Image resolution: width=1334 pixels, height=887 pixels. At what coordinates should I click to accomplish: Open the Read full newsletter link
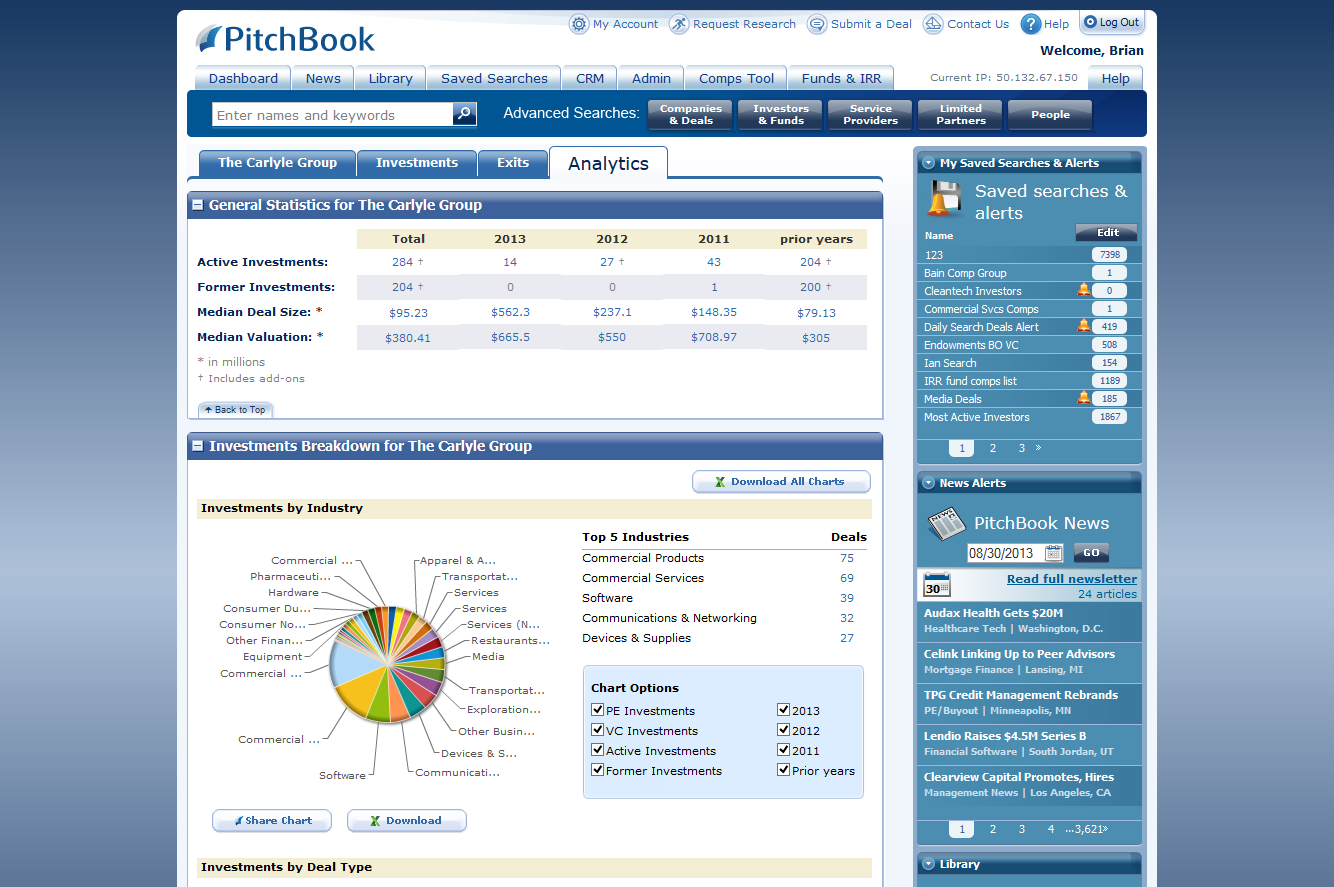coord(1072,579)
